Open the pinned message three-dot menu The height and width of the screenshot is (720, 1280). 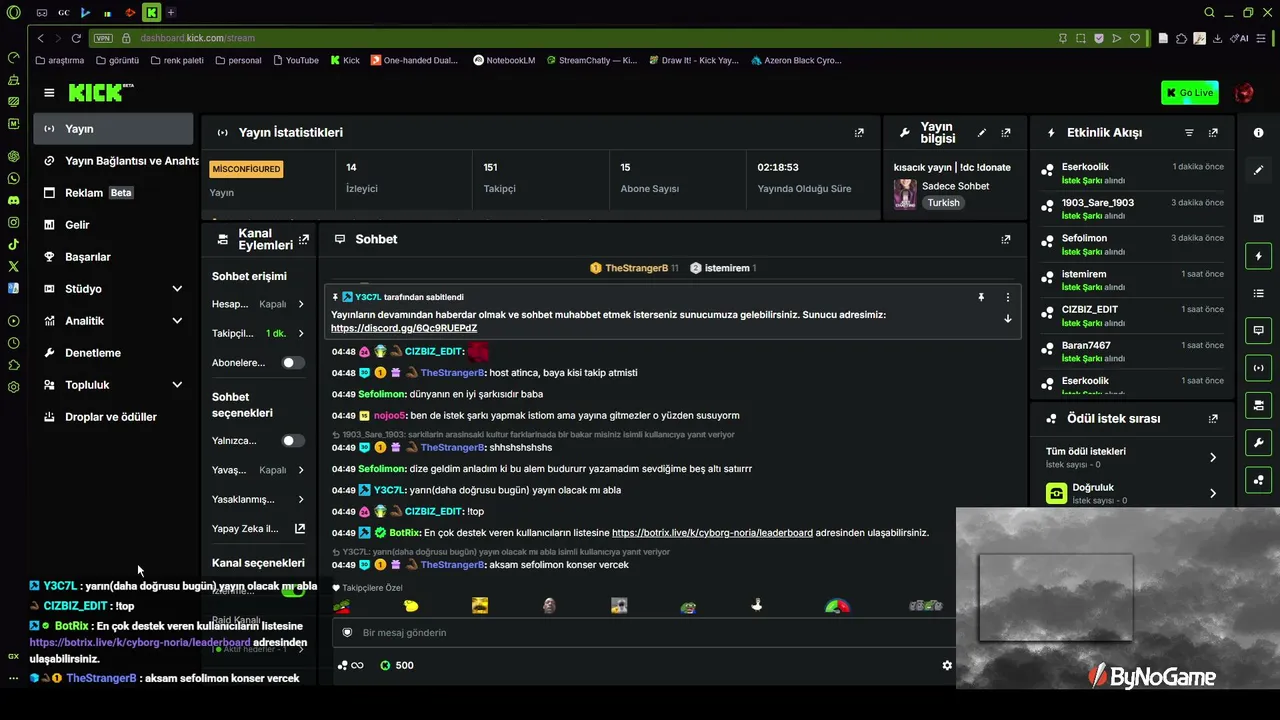[1007, 297]
